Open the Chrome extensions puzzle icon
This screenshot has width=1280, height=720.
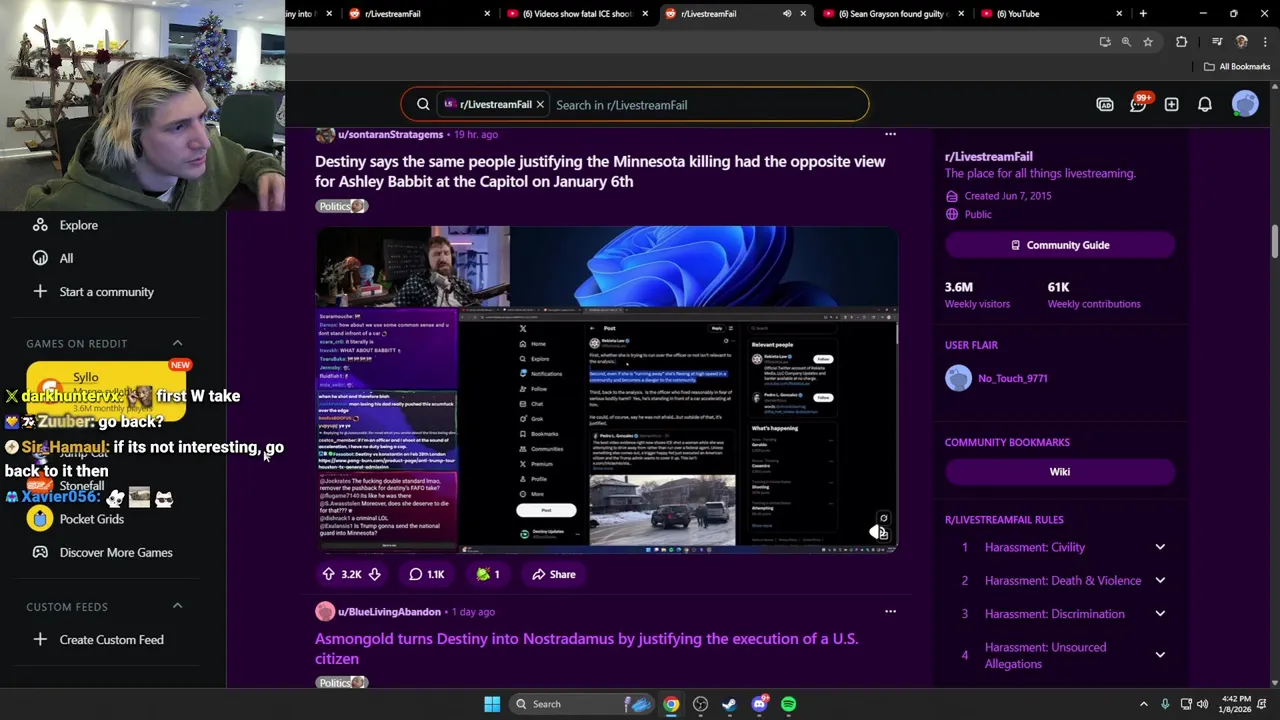point(1181,42)
